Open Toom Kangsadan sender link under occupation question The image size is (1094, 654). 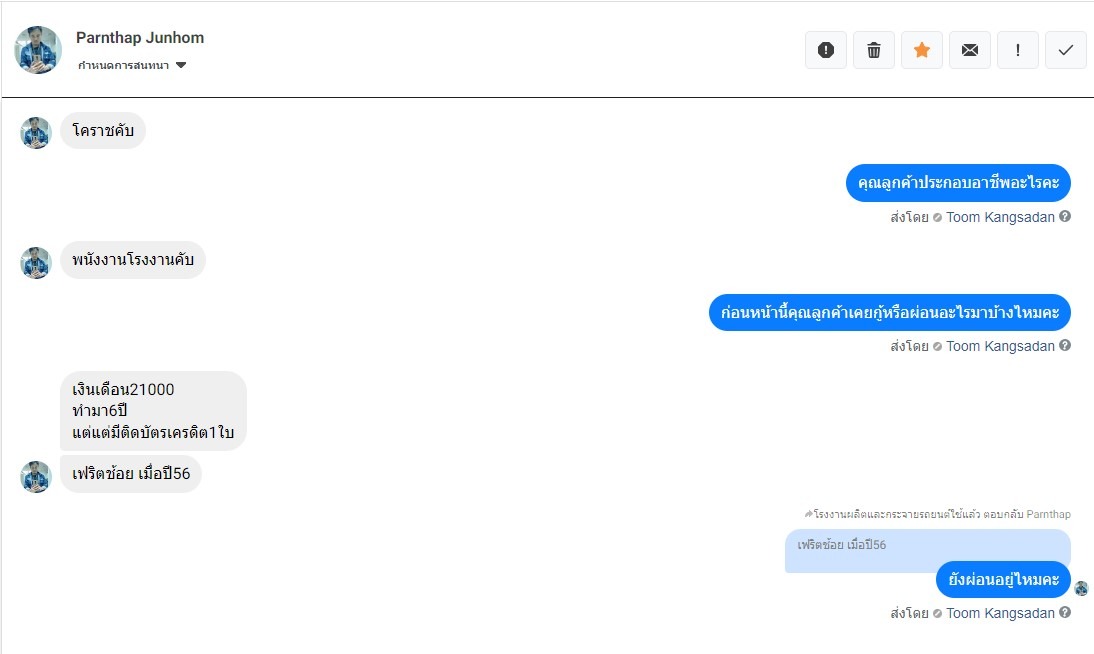coord(1000,217)
